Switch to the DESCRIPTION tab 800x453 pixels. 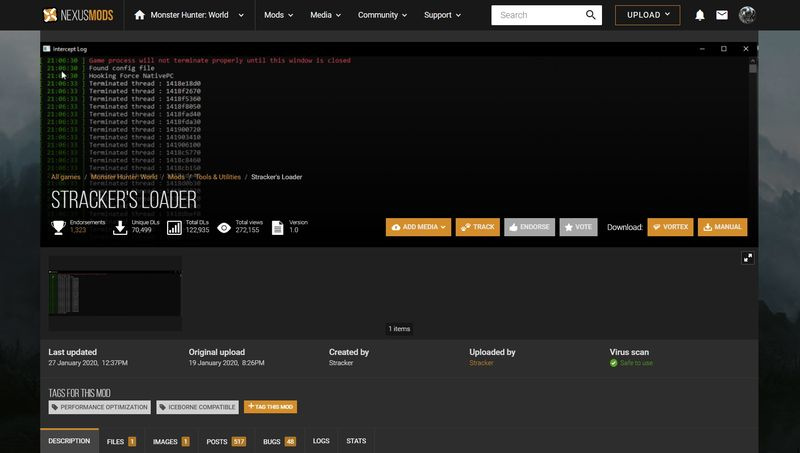pos(69,441)
